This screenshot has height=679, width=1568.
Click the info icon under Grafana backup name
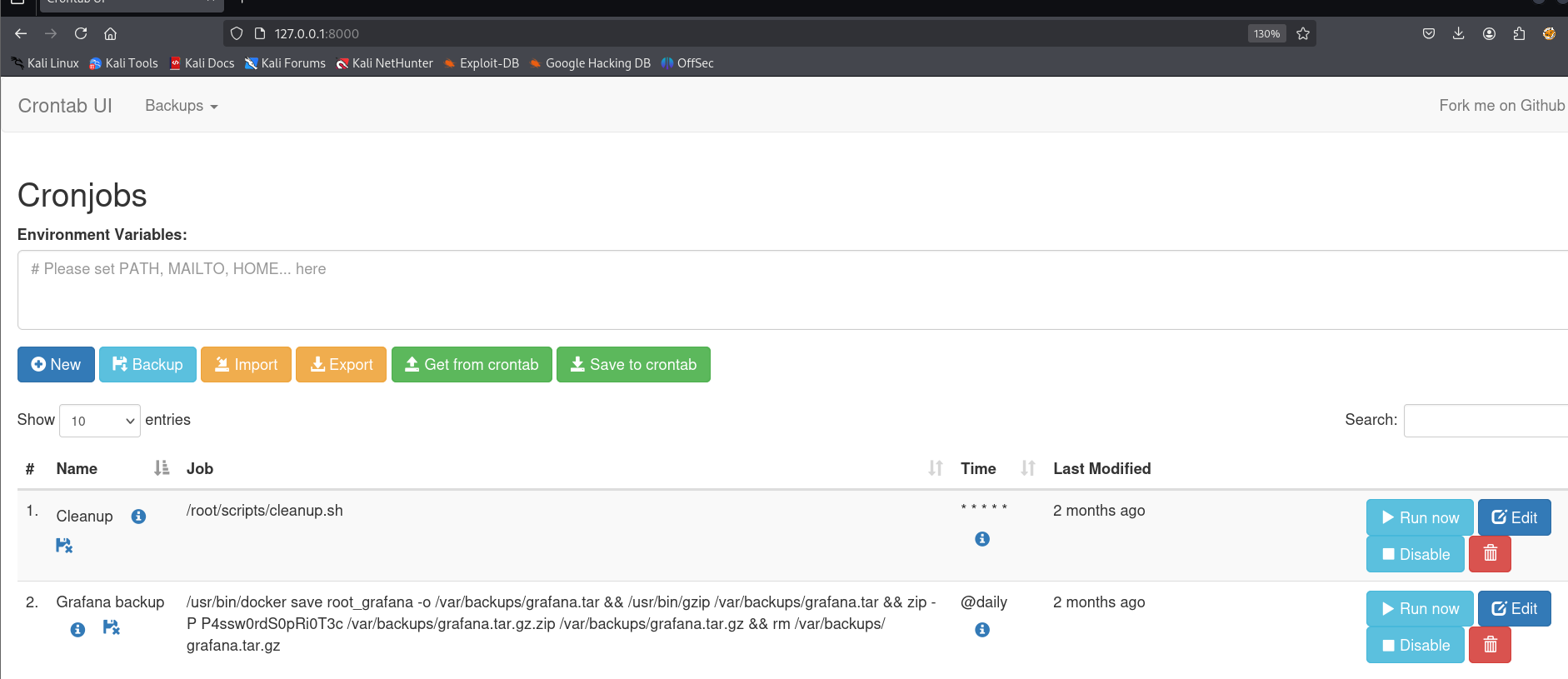[x=77, y=629]
